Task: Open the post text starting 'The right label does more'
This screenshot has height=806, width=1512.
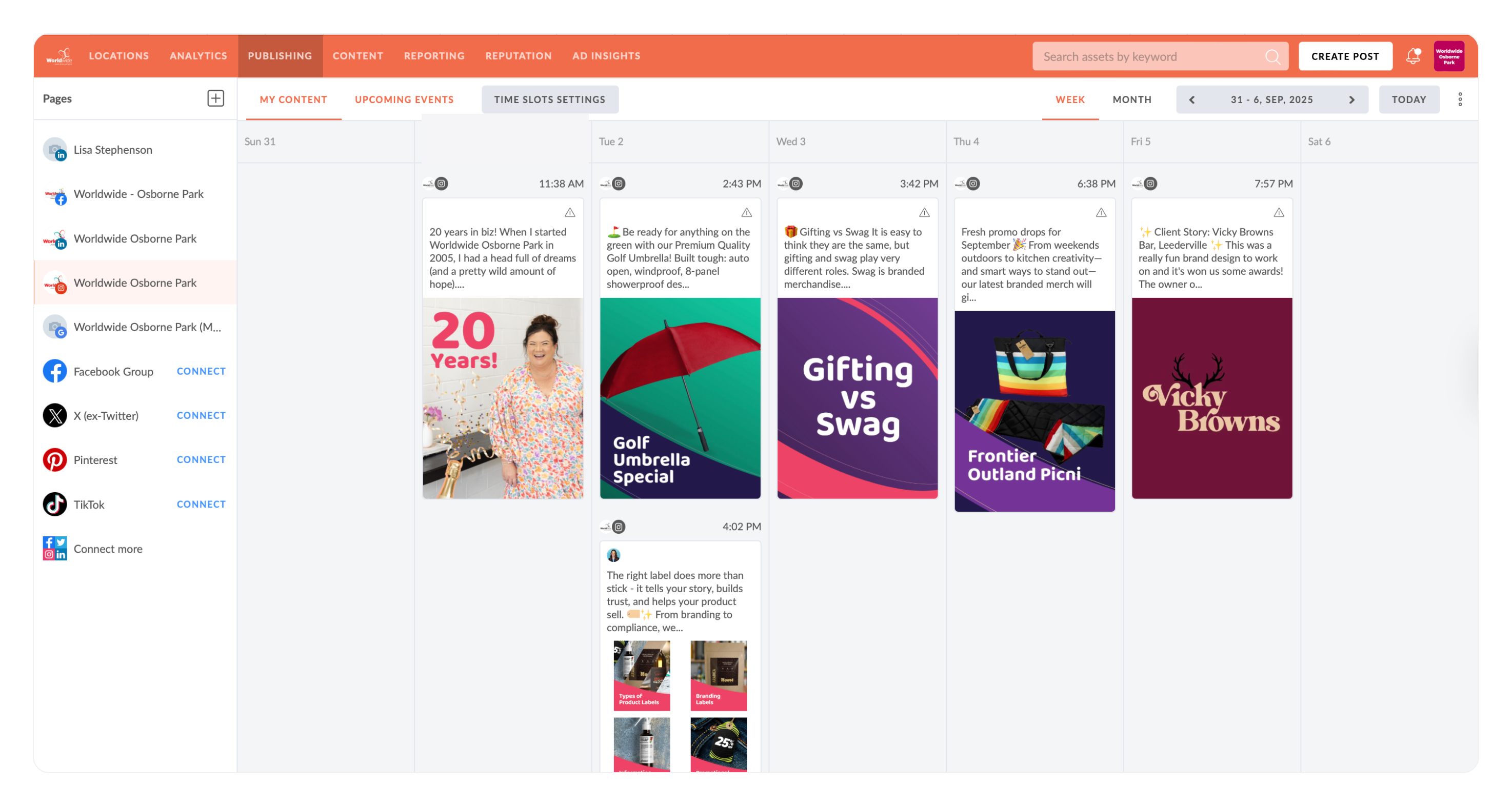Action: [675, 601]
